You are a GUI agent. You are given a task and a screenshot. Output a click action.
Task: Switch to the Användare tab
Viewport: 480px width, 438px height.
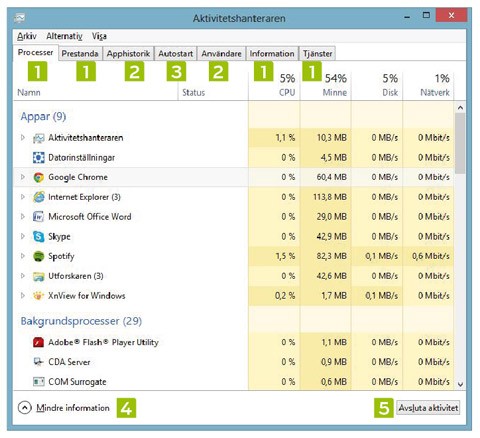221,54
